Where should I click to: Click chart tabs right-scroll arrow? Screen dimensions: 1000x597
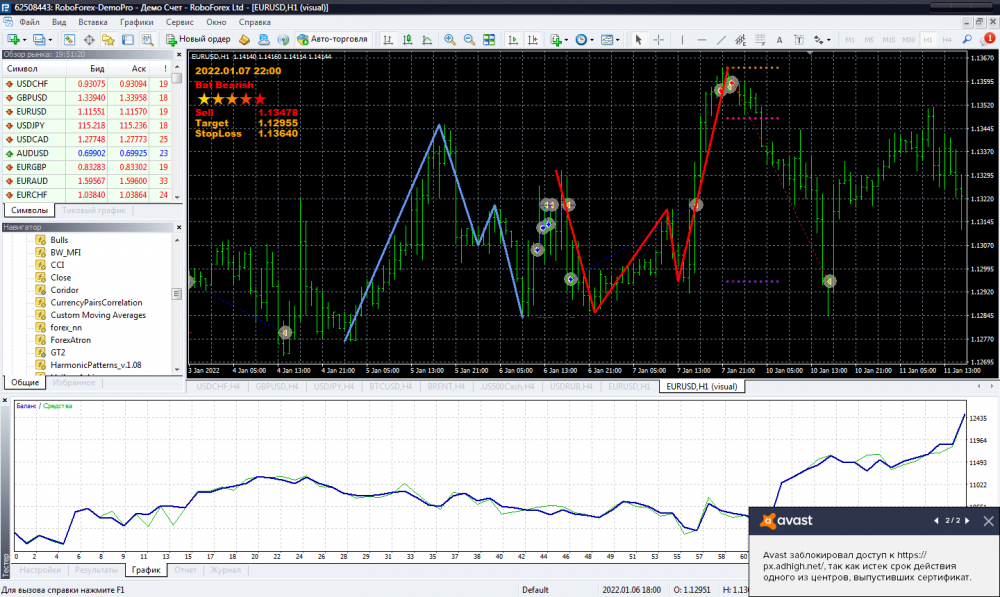click(991, 386)
